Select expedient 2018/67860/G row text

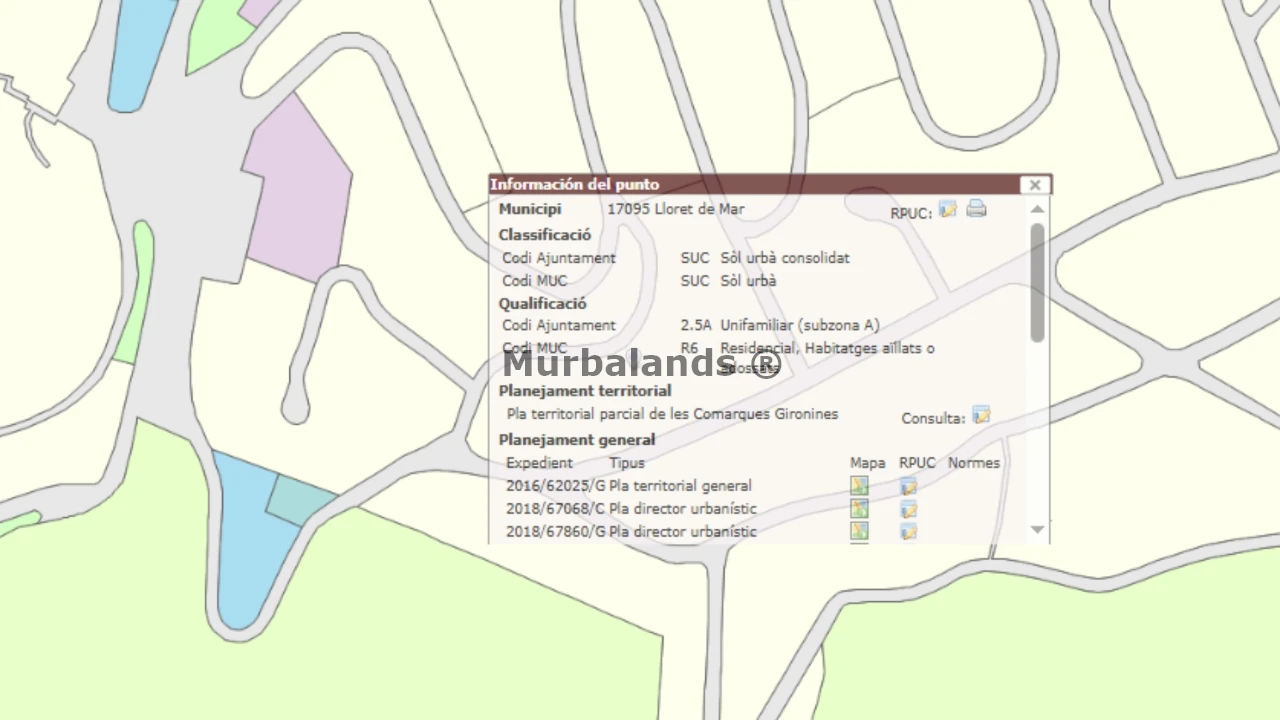pyautogui.click(x=631, y=532)
